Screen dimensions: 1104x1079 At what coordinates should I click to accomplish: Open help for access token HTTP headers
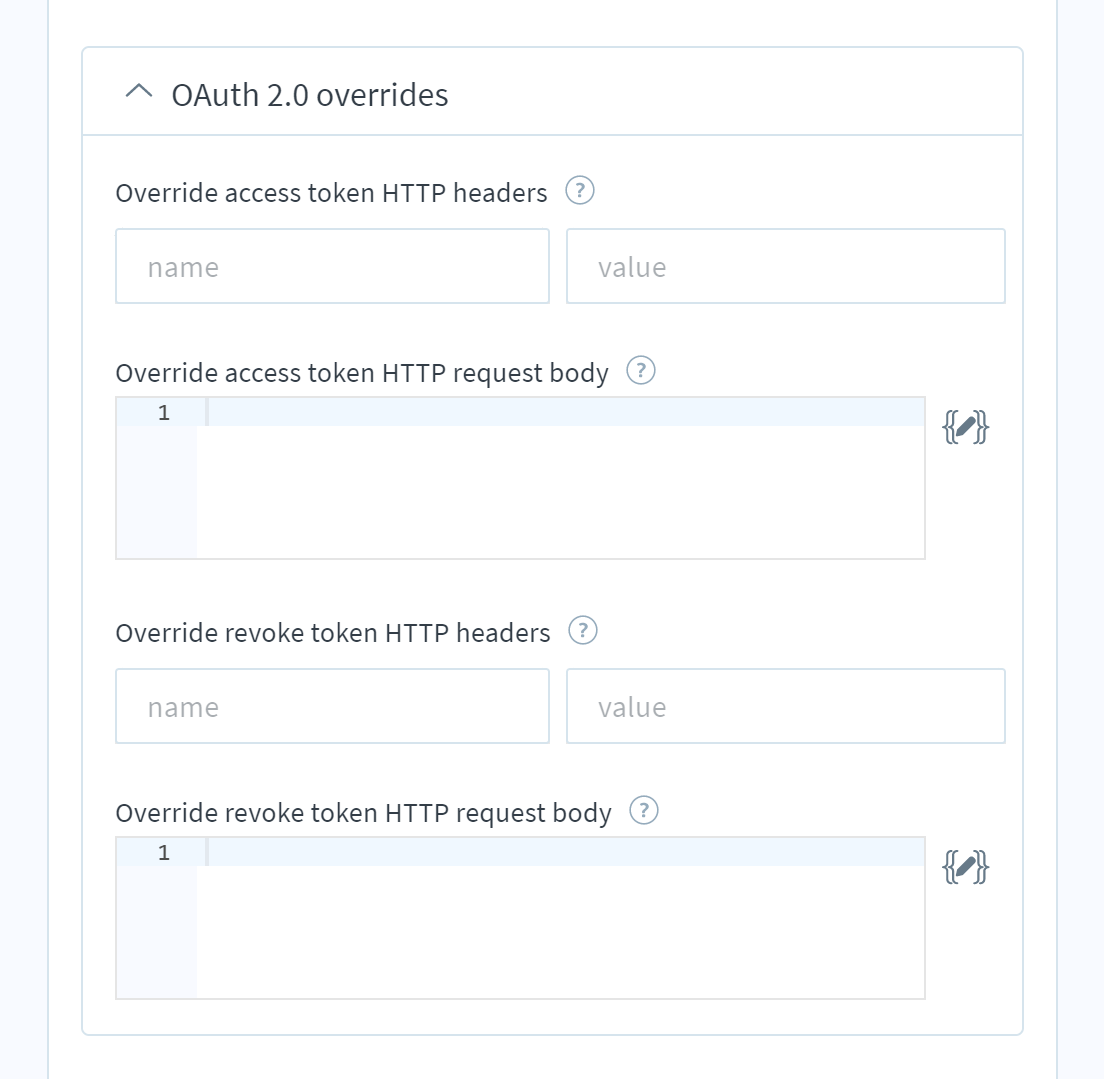tap(580, 191)
